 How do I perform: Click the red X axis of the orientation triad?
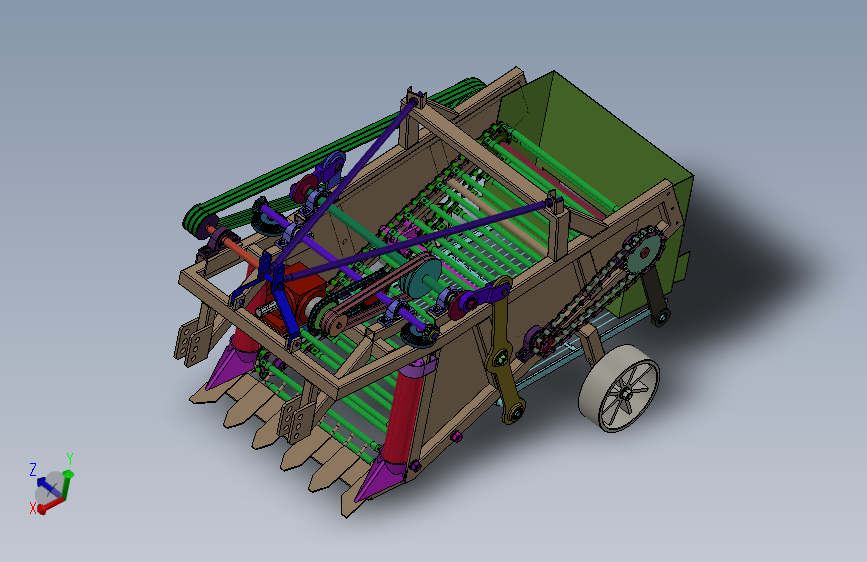point(50,505)
